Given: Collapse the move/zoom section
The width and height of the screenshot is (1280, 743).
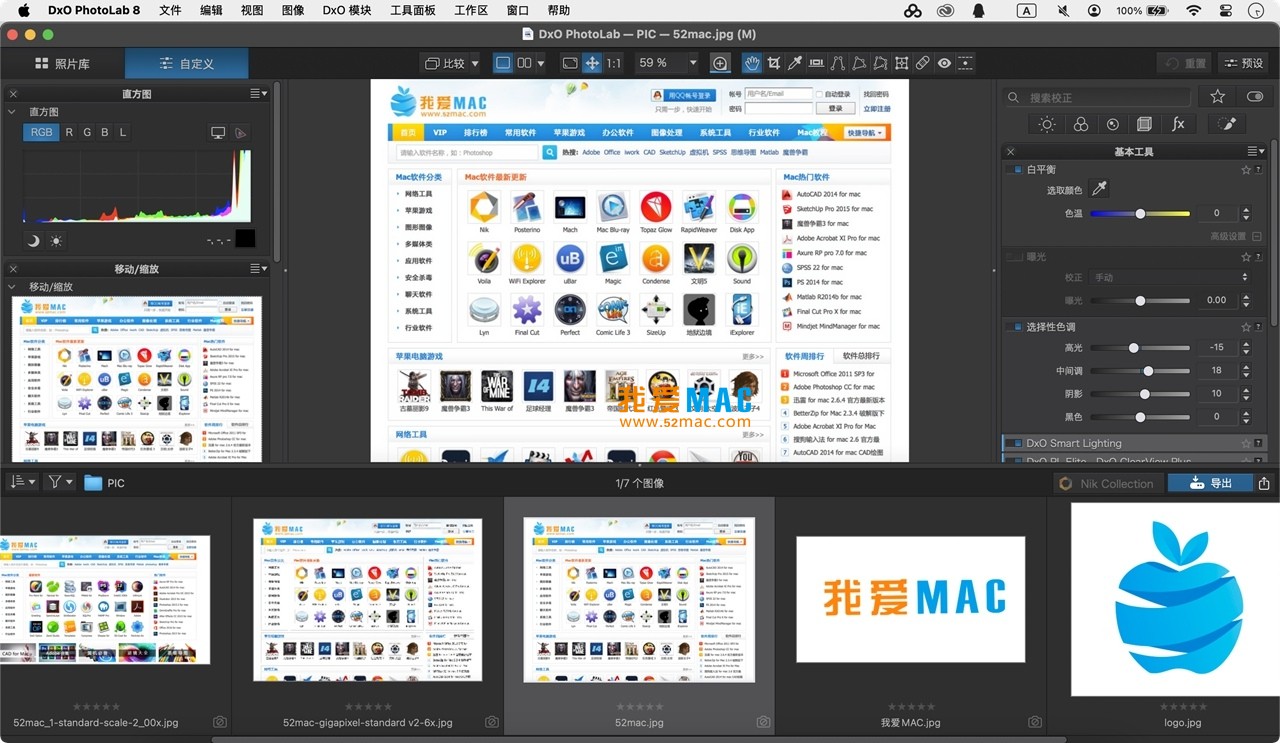Looking at the screenshot, I should pyautogui.click(x=13, y=287).
